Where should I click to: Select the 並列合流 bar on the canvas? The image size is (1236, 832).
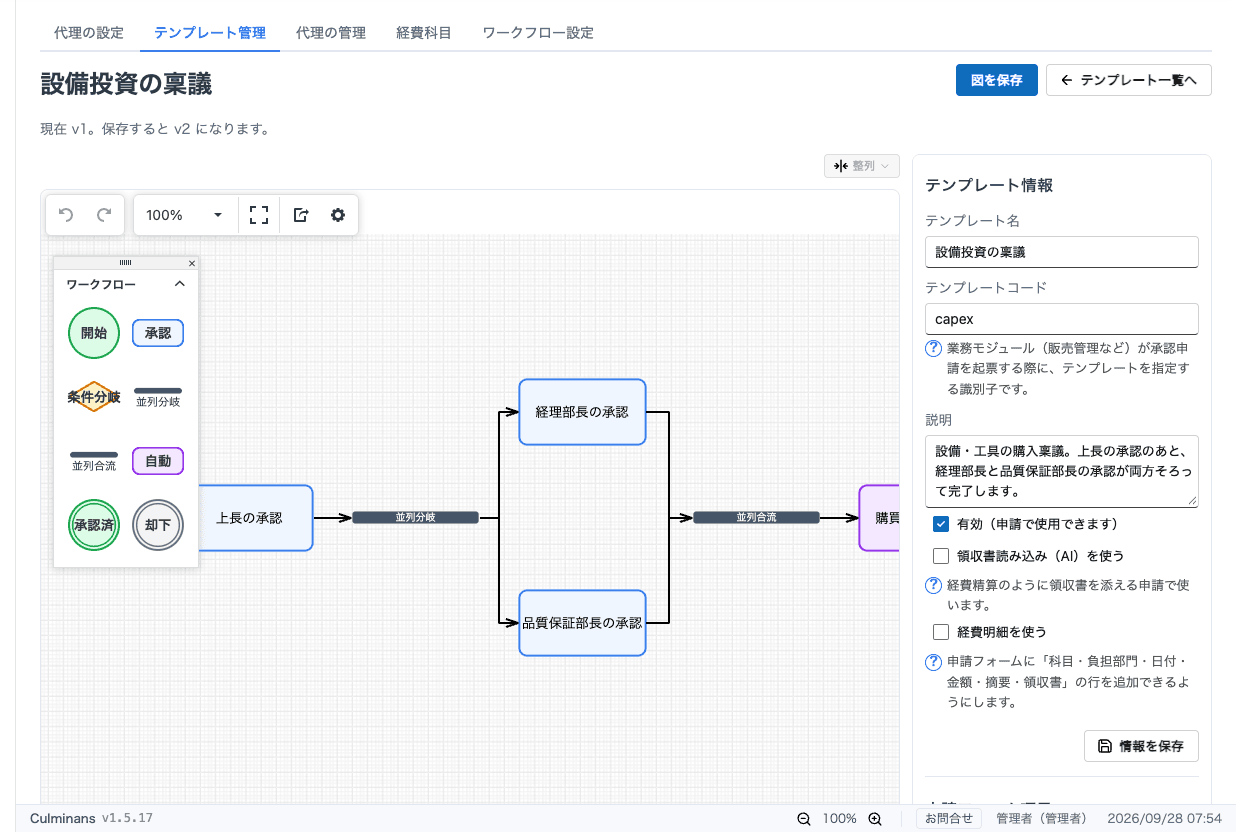[x=756, y=518]
